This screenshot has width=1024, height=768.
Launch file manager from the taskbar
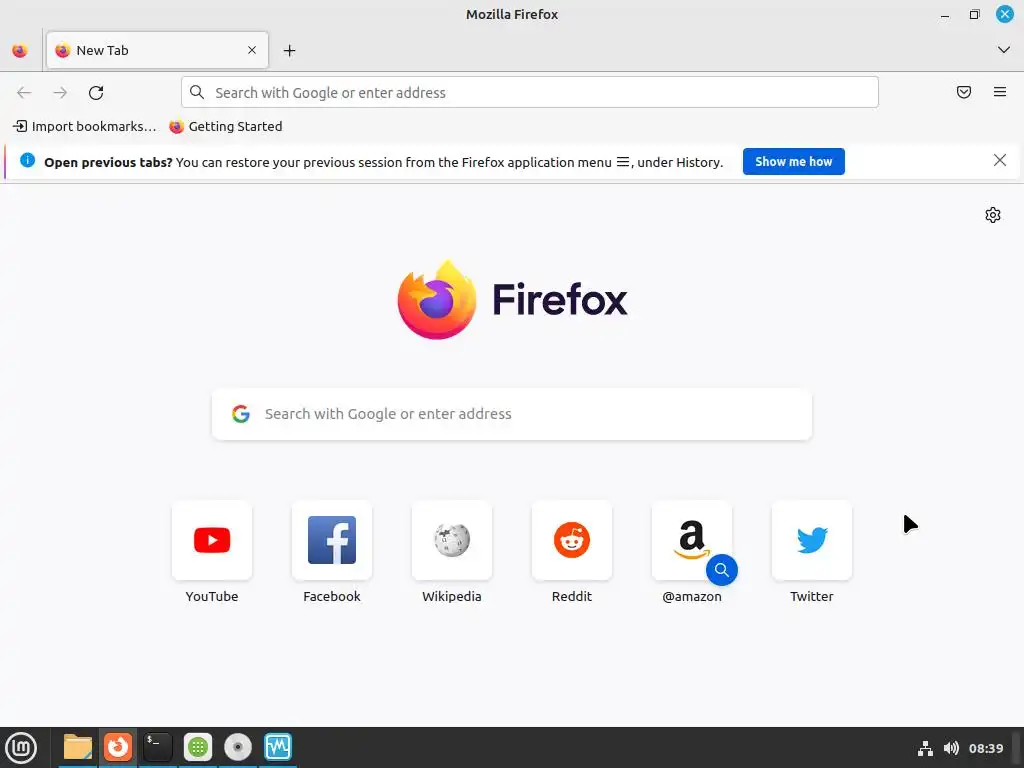tap(78, 747)
